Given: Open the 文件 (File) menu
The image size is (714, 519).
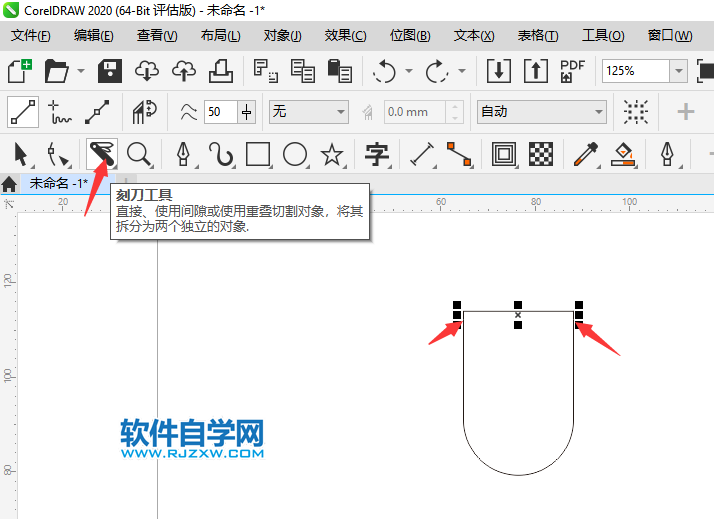Looking at the screenshot, I should tap(31, 35).
